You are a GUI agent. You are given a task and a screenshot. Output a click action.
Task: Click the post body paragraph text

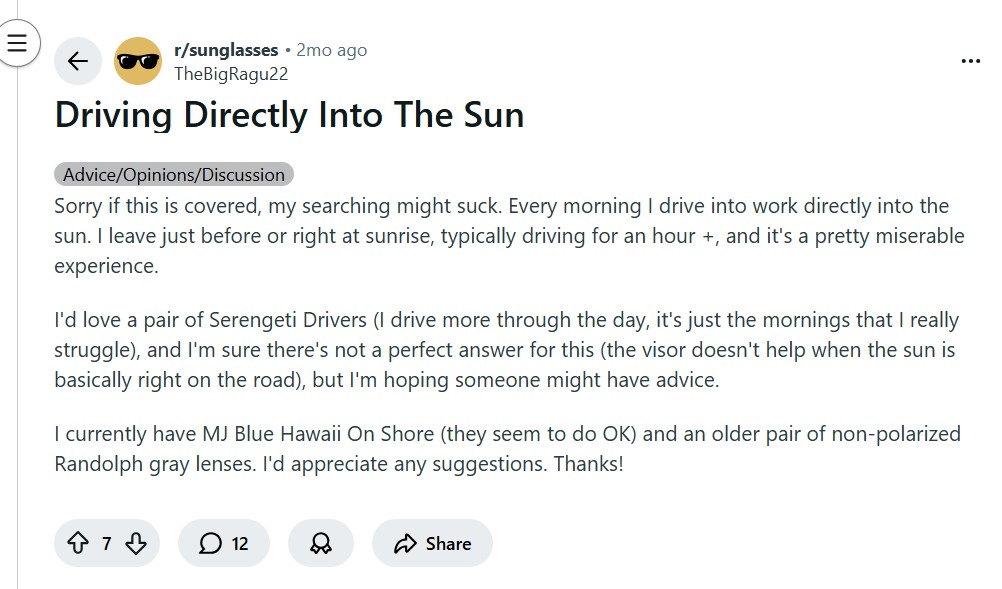pos(500,235)
